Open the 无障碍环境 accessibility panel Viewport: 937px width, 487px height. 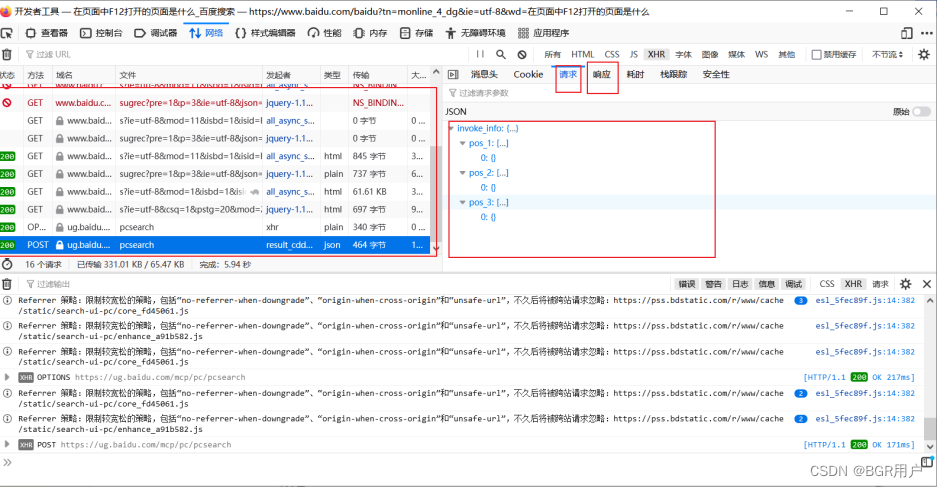pyautogui.click(x=475, y=33)
